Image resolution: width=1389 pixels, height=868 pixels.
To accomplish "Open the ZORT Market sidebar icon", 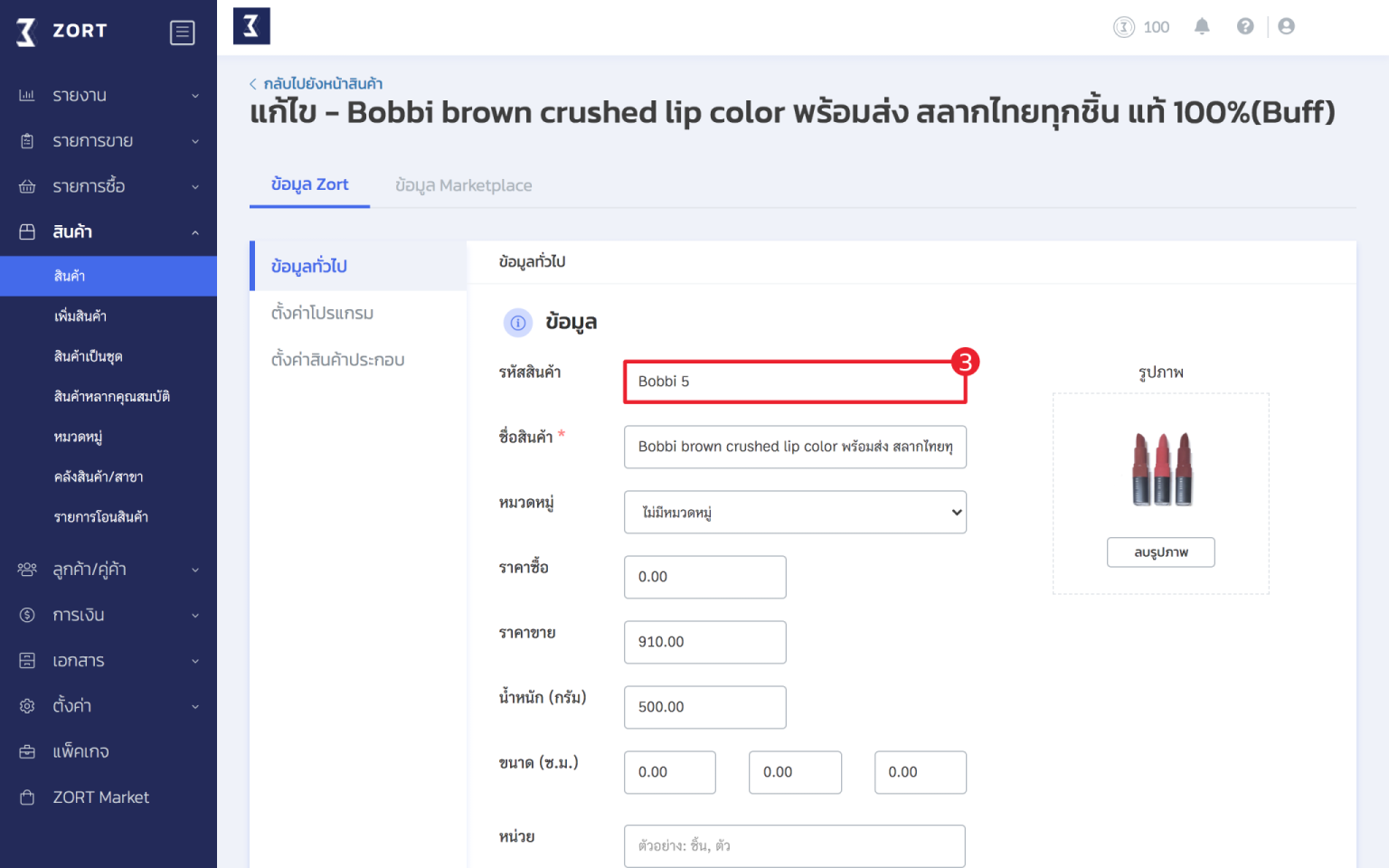I will tap(27, 797).
